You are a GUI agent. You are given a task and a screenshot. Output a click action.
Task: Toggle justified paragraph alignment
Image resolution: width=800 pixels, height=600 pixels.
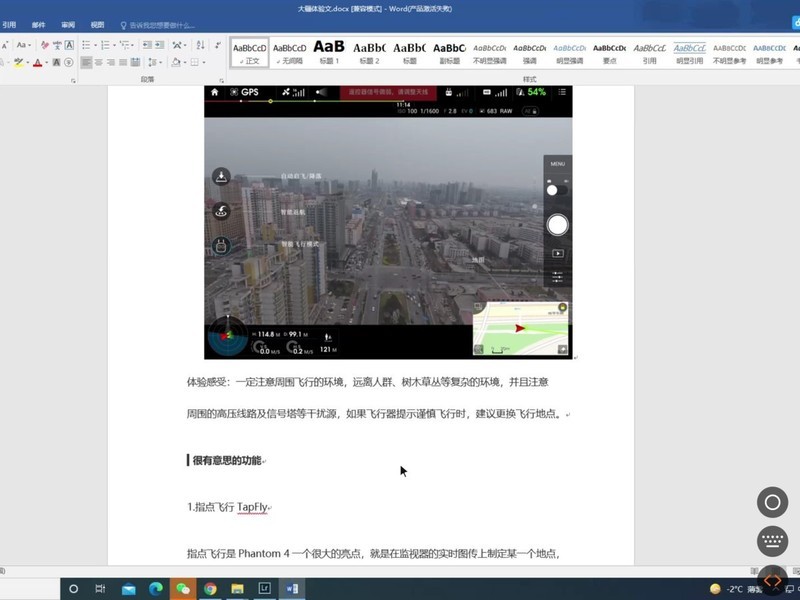(121, 62)
